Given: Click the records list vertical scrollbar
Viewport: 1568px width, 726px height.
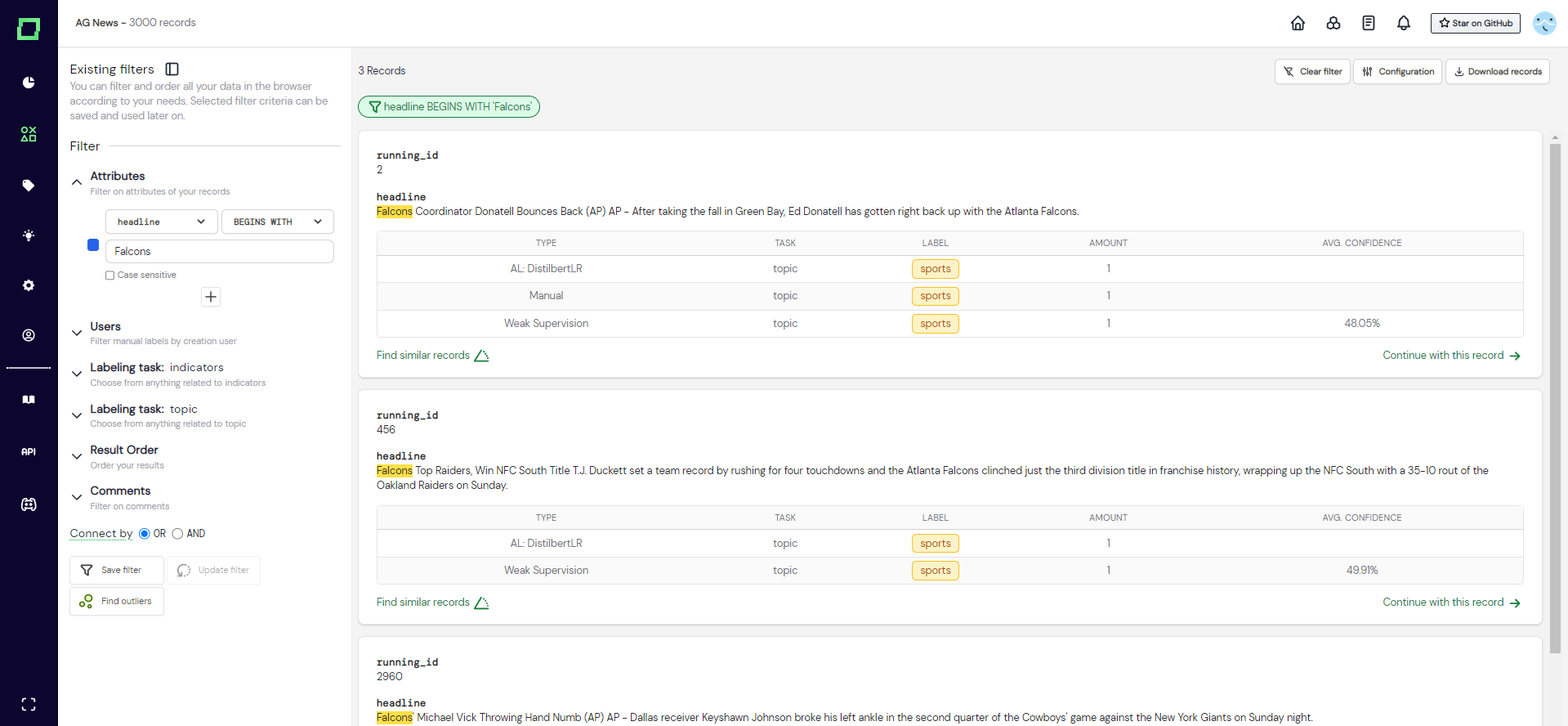Looking at the screenshot, I should [1555, 398].
